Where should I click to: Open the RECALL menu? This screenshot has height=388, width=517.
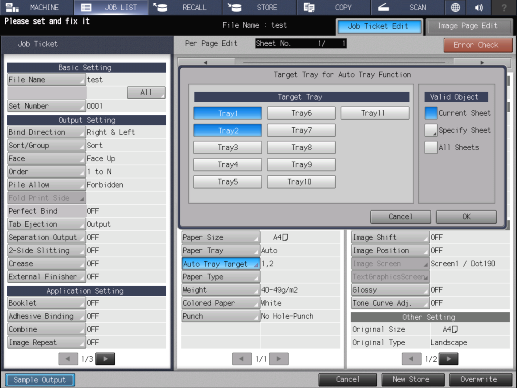186,7
